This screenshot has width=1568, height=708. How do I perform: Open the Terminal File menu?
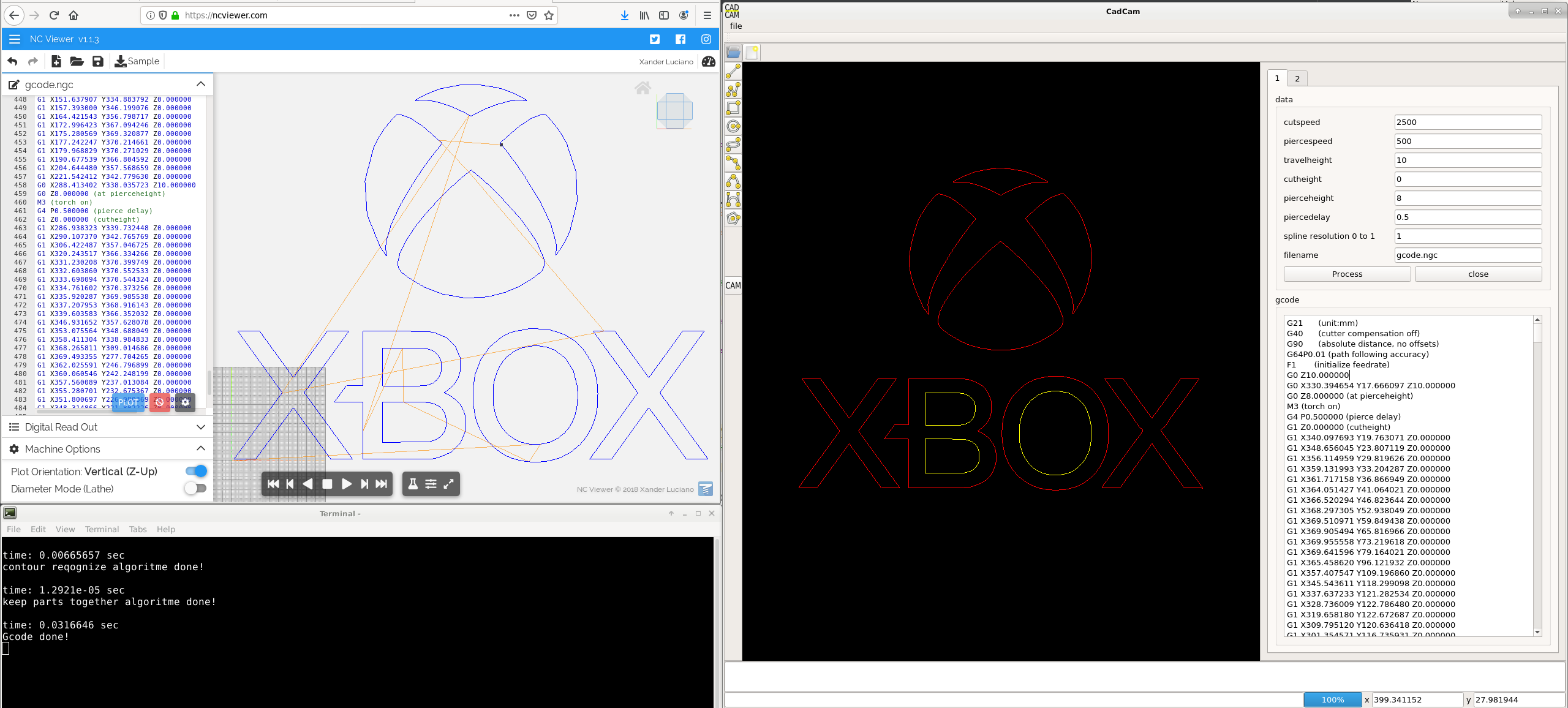(x=13, y=529)
